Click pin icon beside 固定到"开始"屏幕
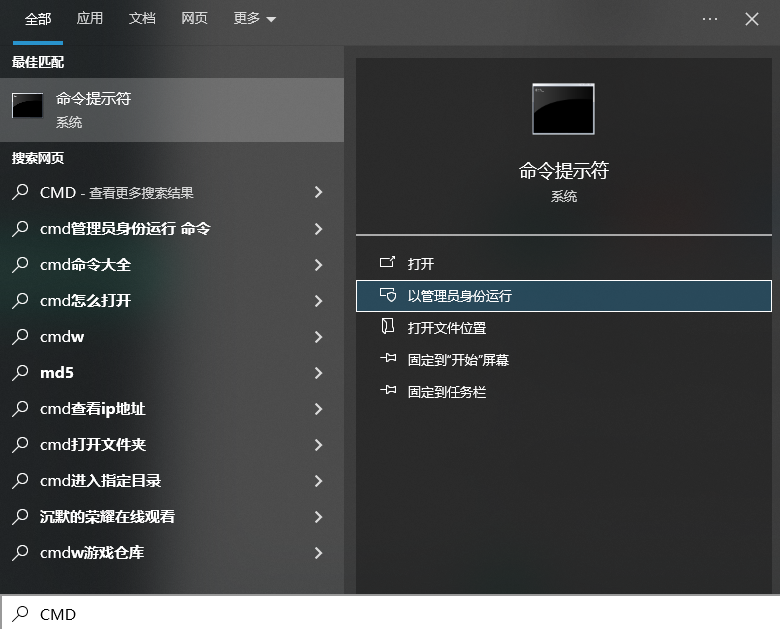Screen dimensions: 780x629 click(x=388, y=358)
